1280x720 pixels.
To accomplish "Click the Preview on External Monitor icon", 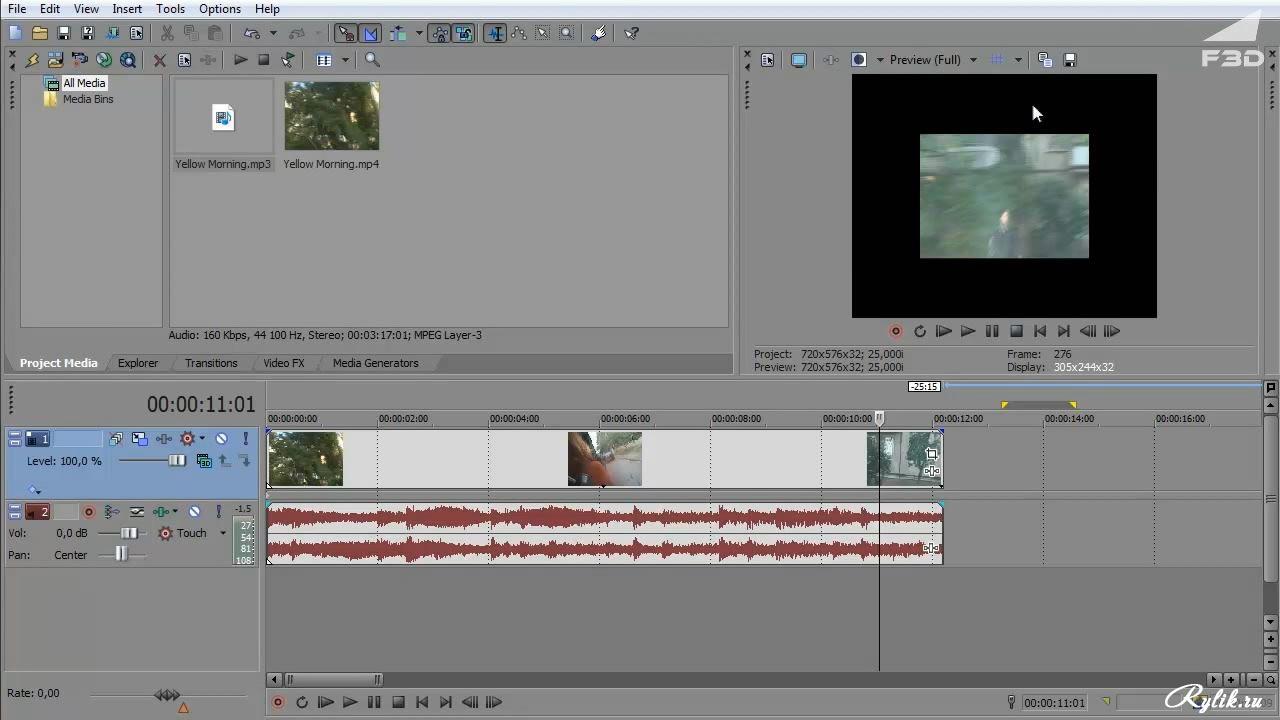I will point(798,60).
